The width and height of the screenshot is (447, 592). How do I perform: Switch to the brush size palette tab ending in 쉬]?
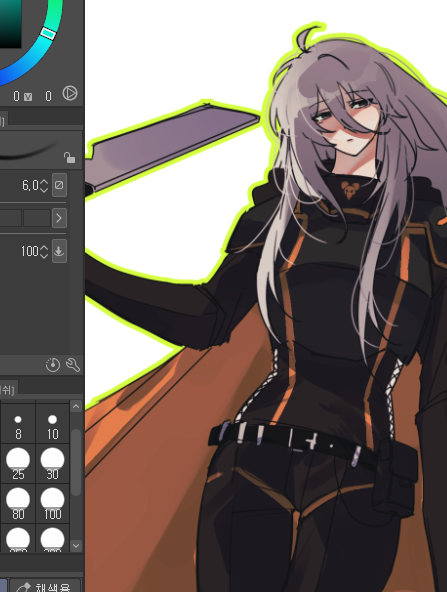click(8, 389)
